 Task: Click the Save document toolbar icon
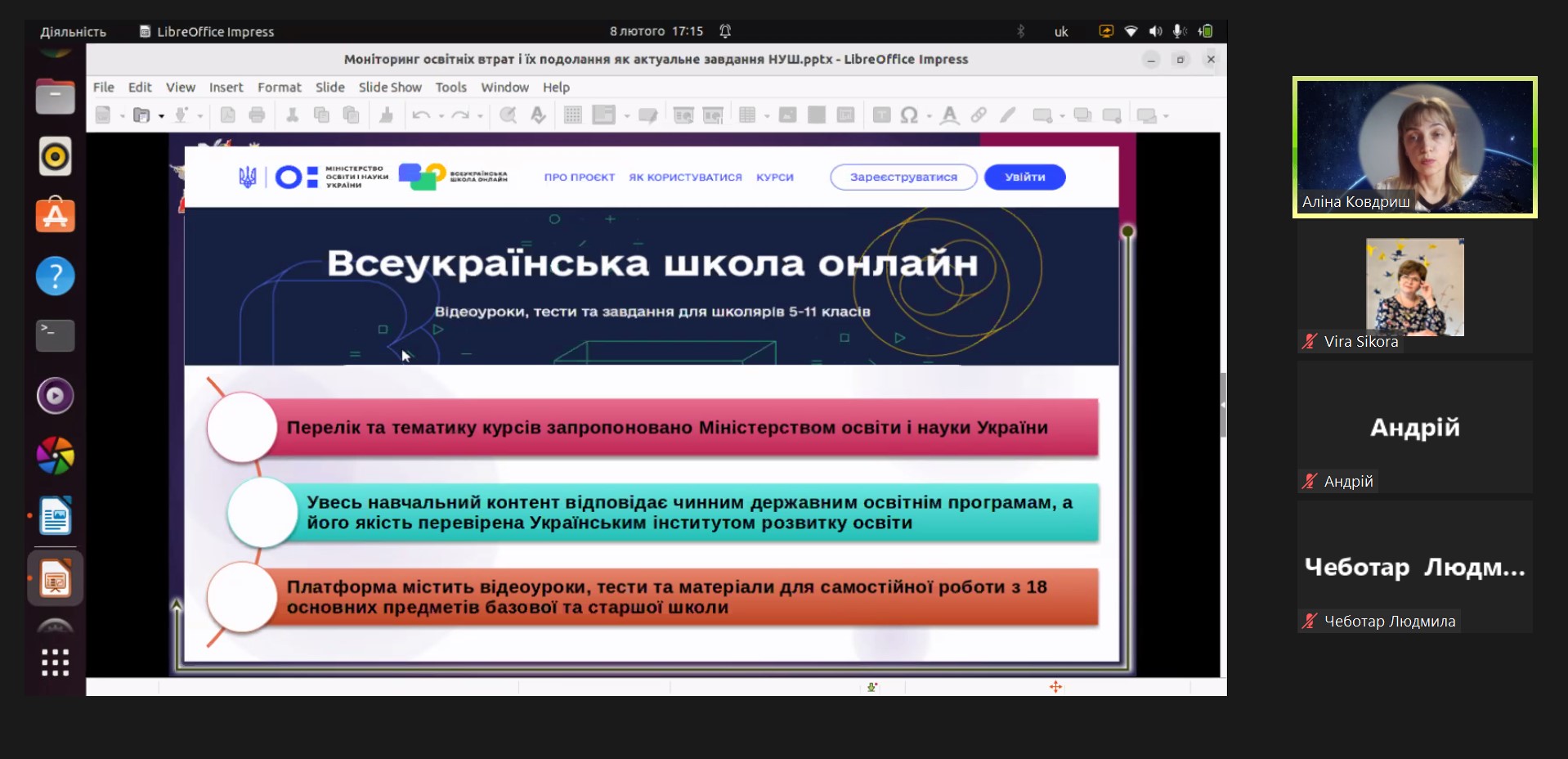(x=181, y=115)
